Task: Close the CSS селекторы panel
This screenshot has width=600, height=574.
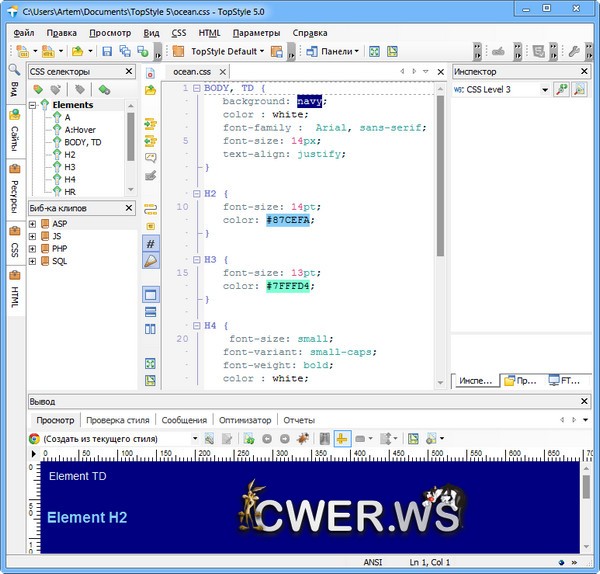Action: tap(129, 71)
